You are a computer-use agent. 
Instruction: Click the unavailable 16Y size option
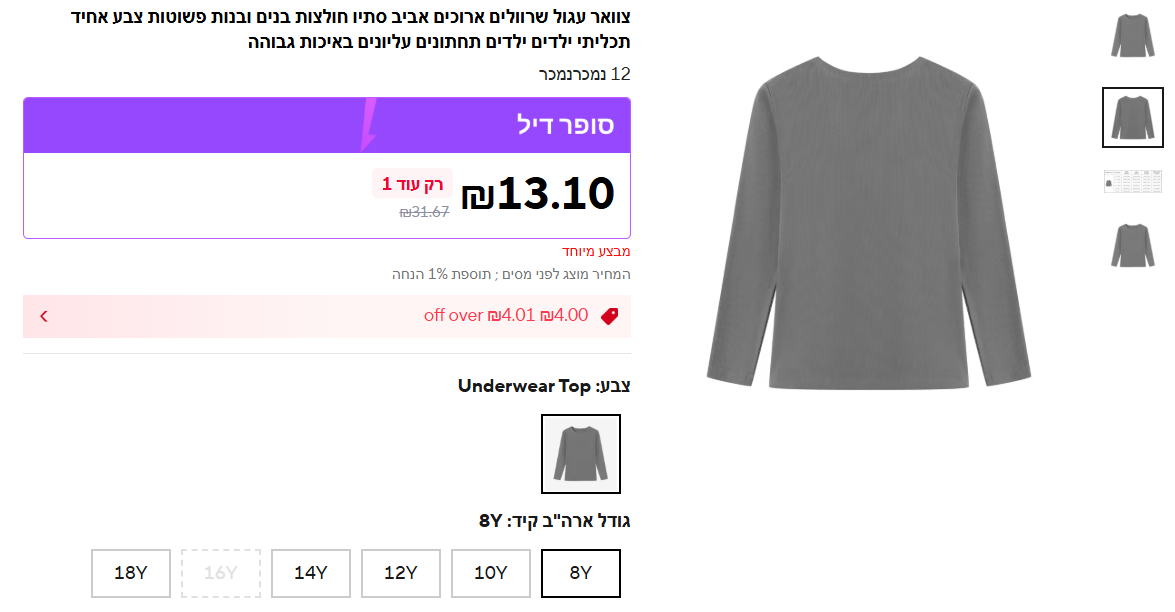(221, 573)
